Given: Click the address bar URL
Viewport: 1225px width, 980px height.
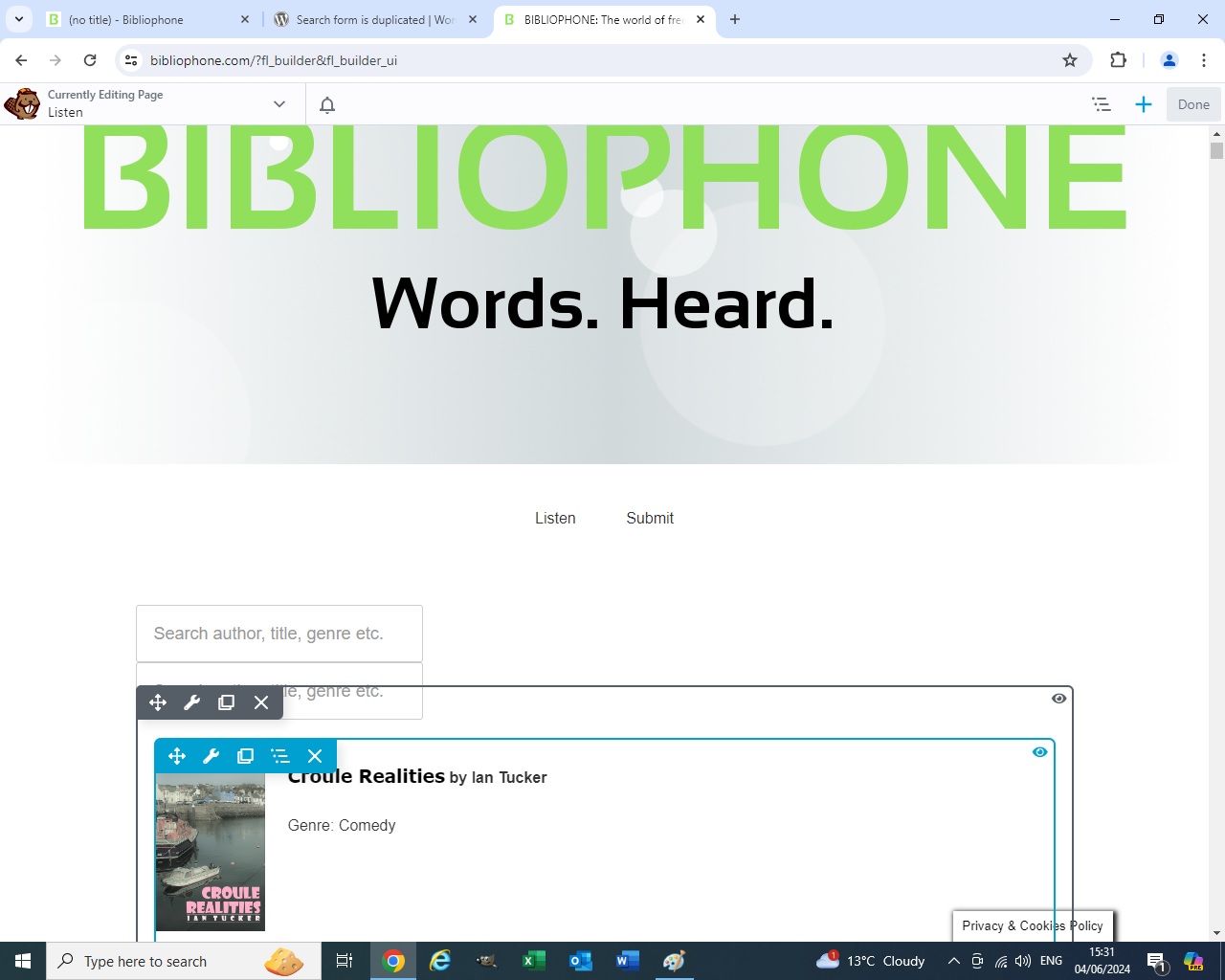Looking at the screenshot, I should (274, 60).
